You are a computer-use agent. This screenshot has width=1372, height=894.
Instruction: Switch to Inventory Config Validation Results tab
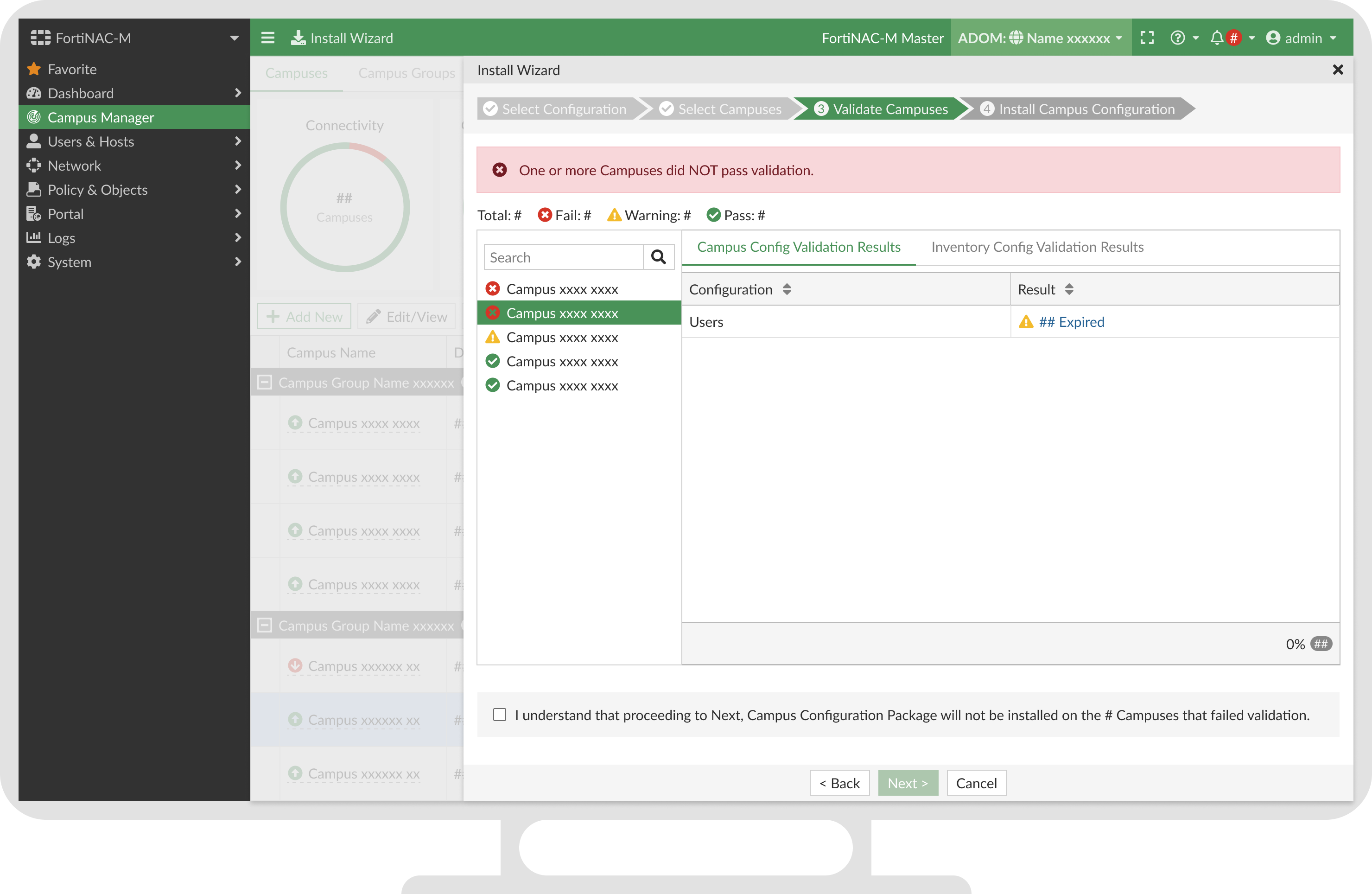pos(1037,247)
